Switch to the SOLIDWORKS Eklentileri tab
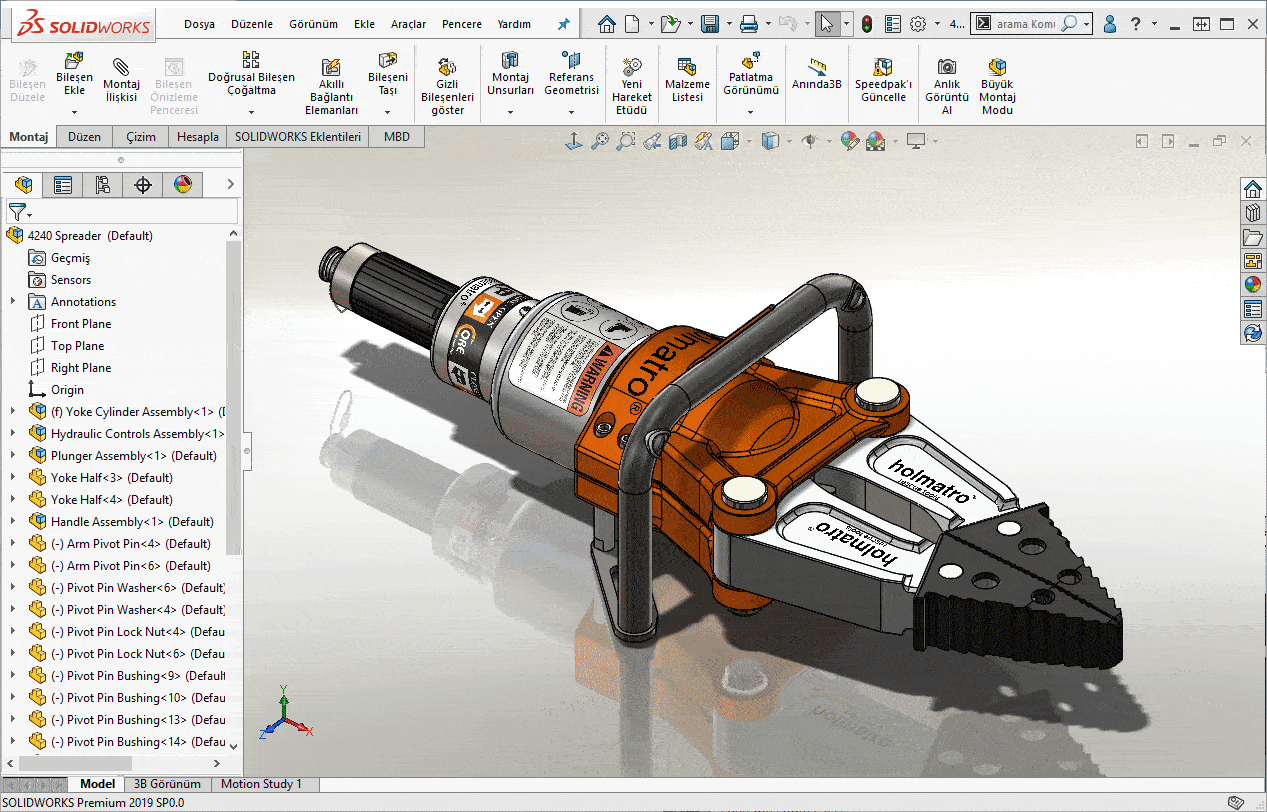 click(x=298, y=137)
